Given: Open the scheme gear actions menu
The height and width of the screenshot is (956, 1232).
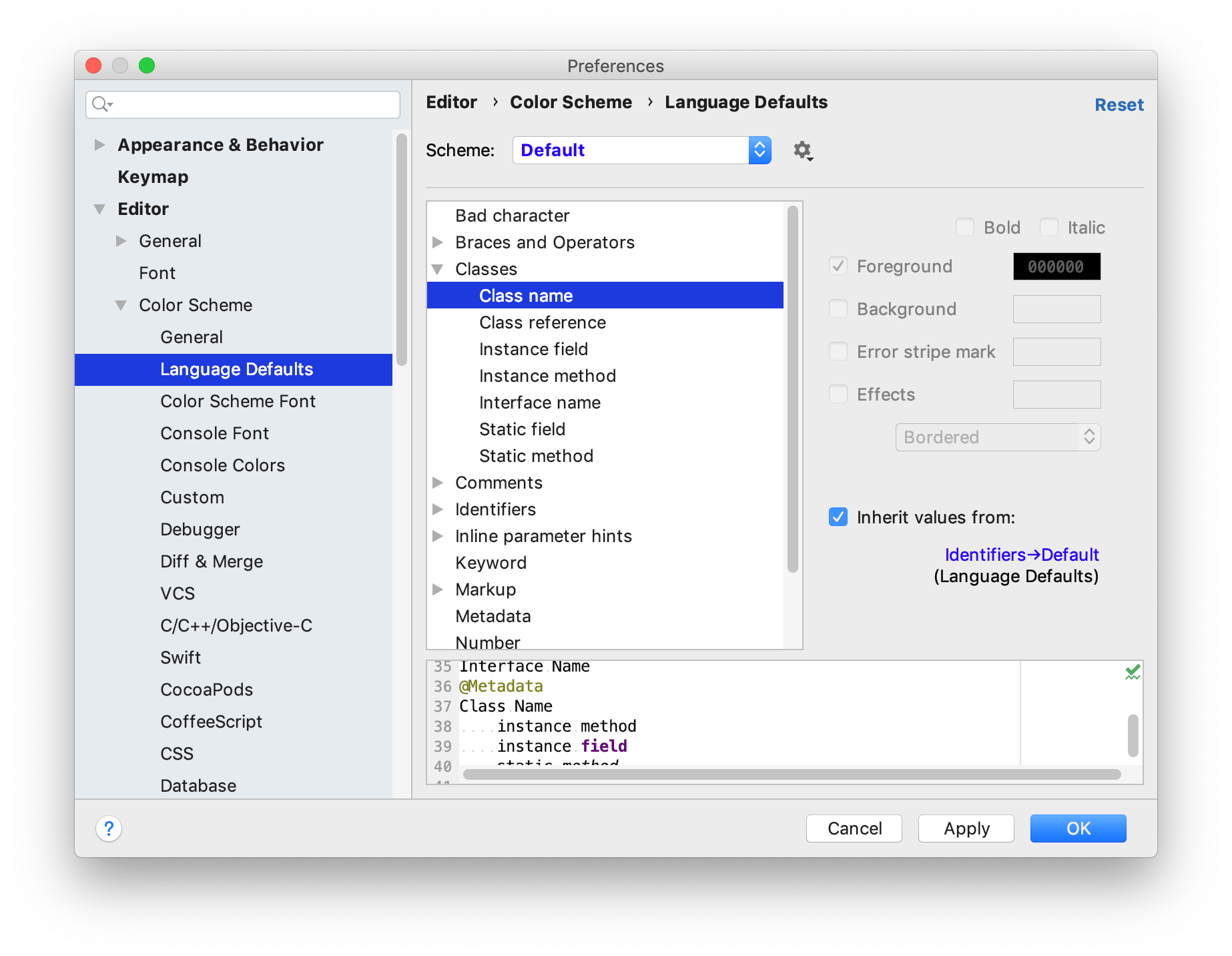Looking at the screenshot, I should (803, 151).
